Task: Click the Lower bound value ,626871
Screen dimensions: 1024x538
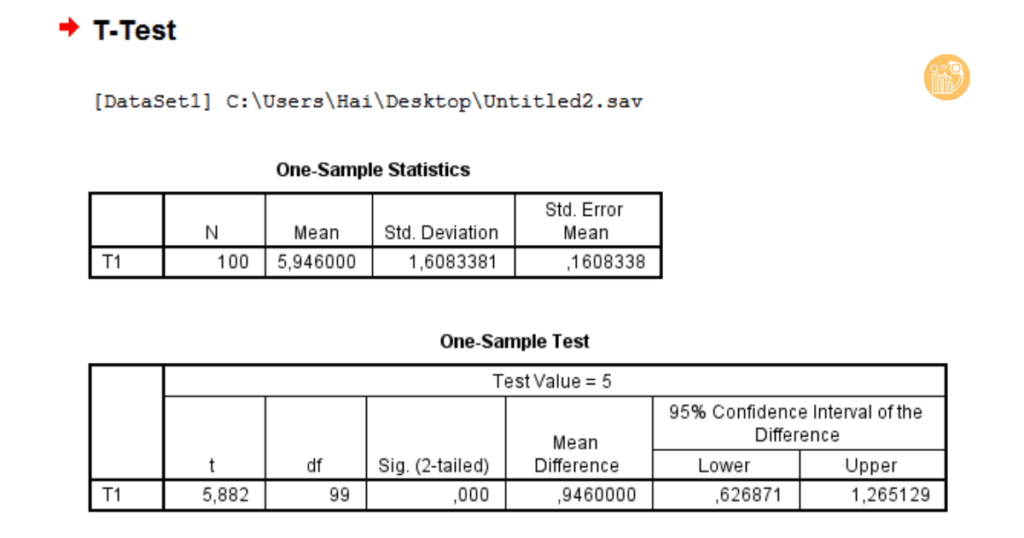Action: coord(746,495)
